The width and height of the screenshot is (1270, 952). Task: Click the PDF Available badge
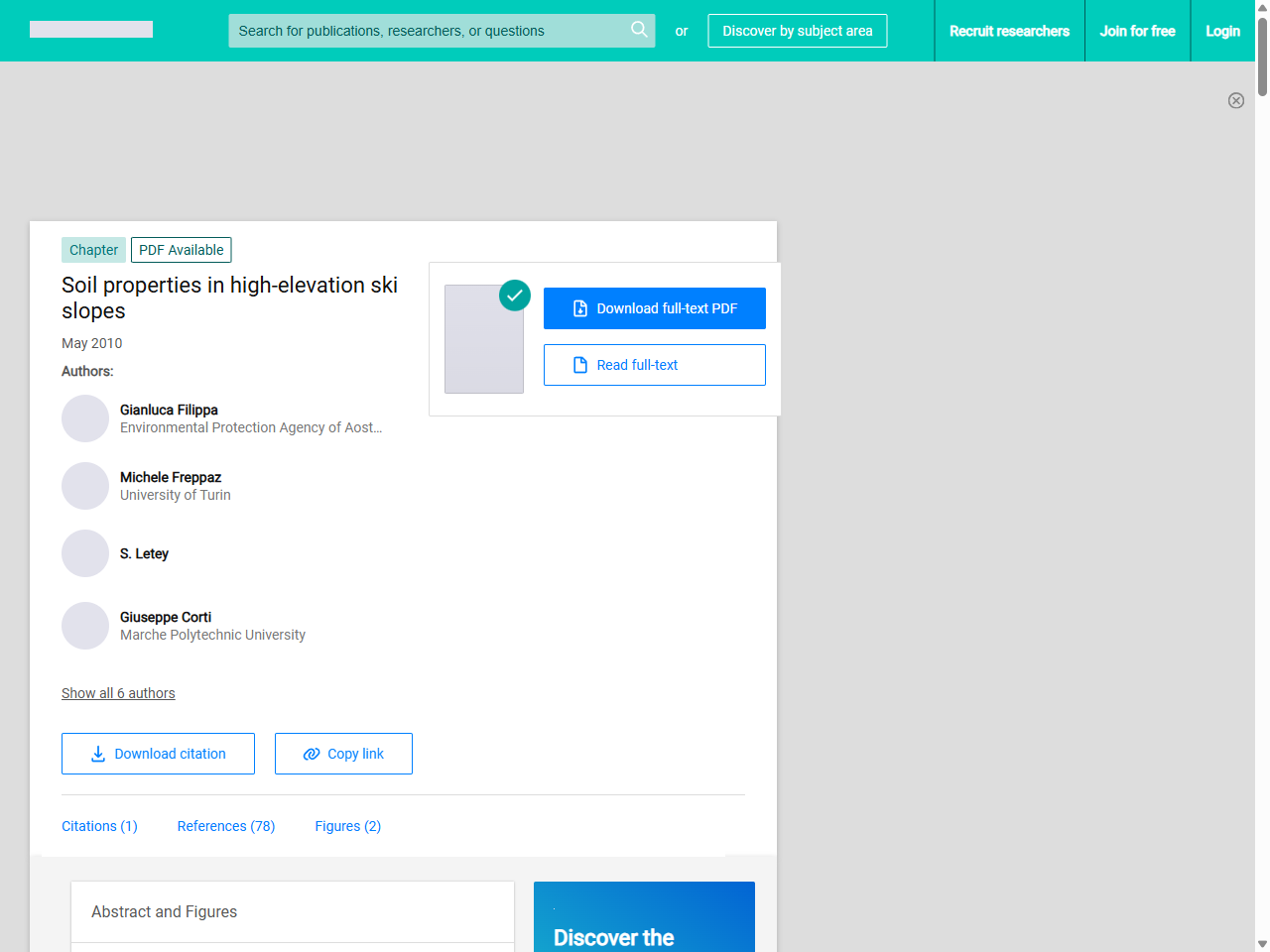[x=182, y=250]
